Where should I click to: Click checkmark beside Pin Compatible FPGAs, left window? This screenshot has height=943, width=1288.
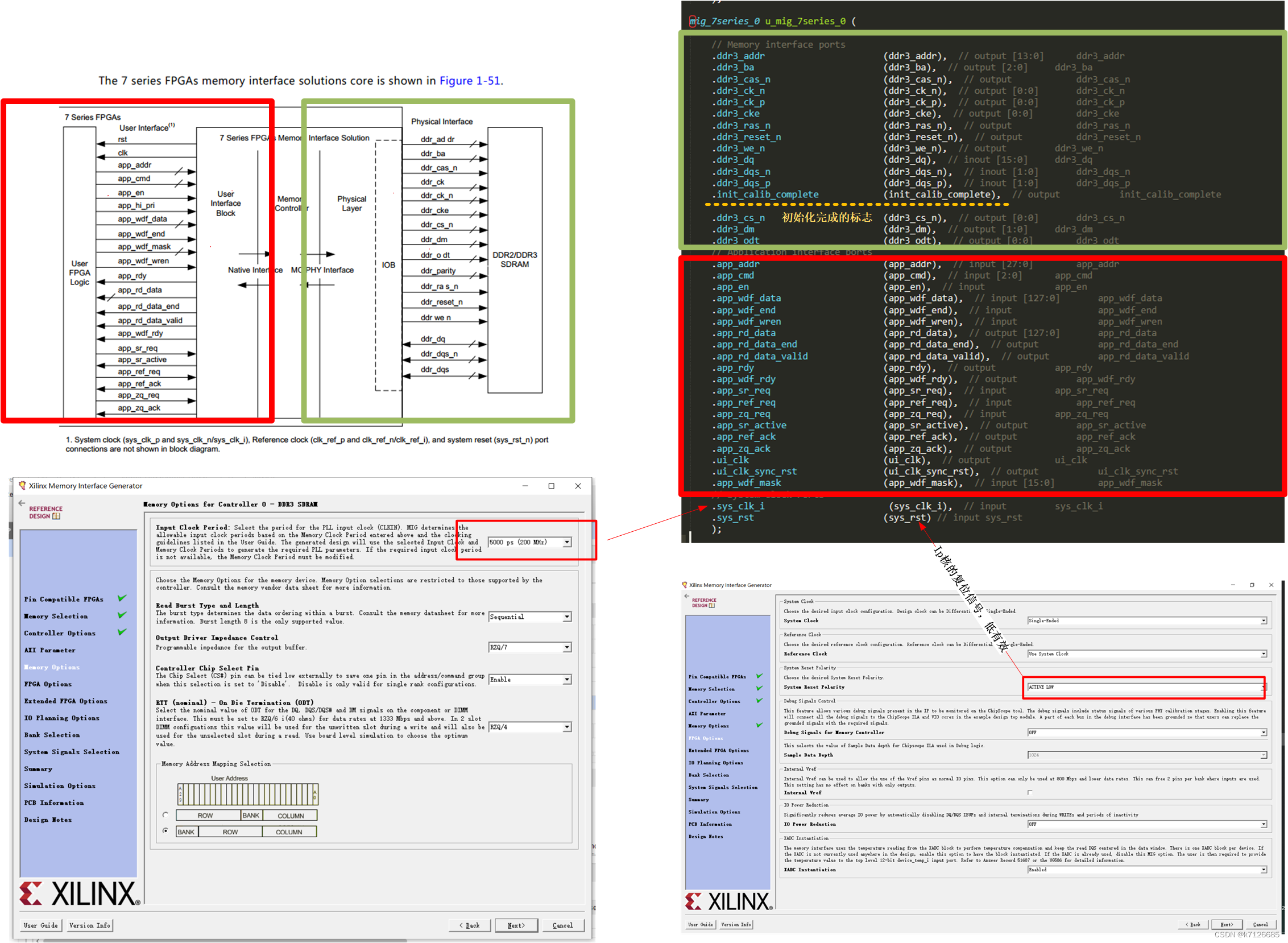(x=122, y=598)
